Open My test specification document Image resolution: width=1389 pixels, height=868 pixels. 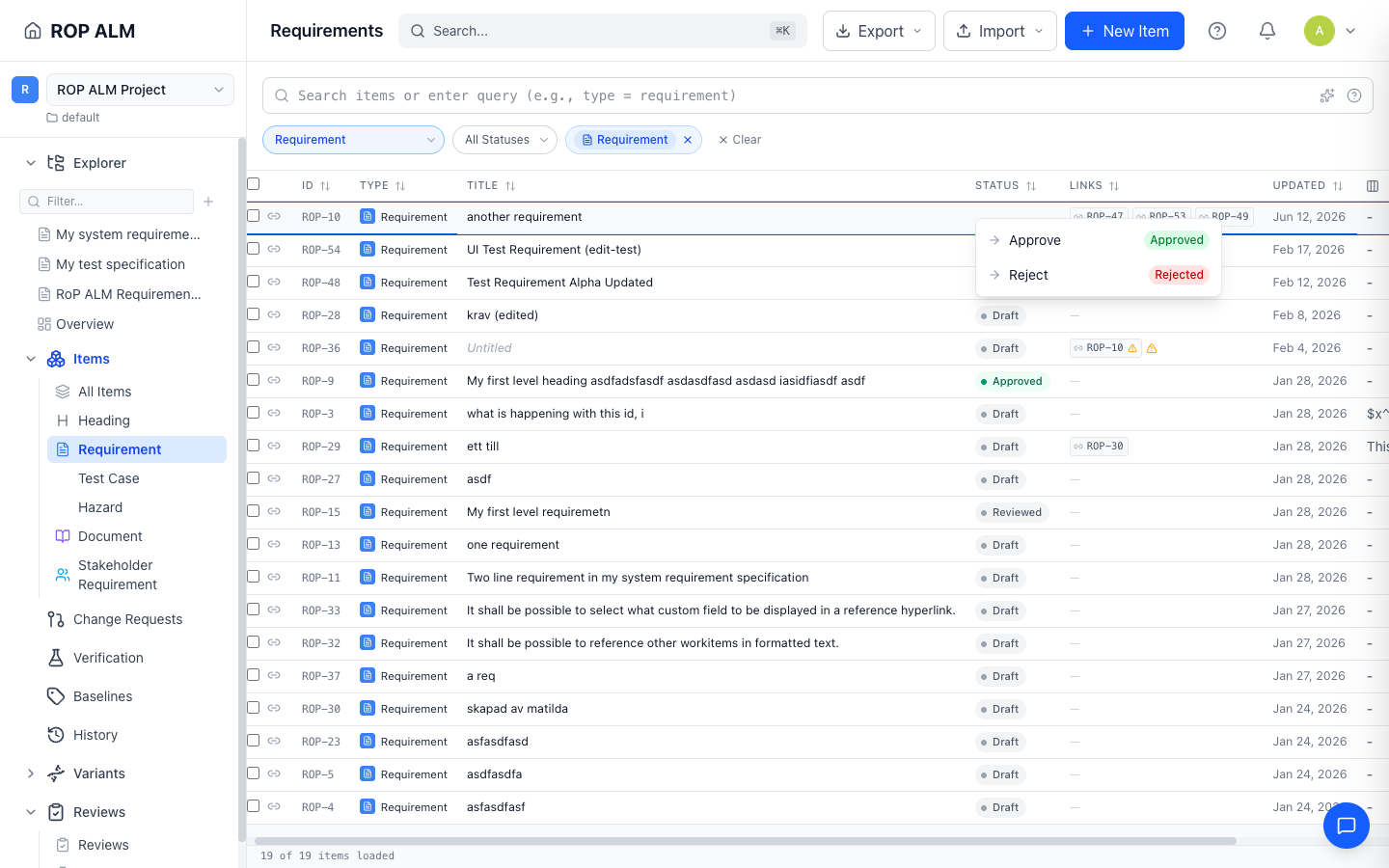pyautogui.click(x=121, y=264)
